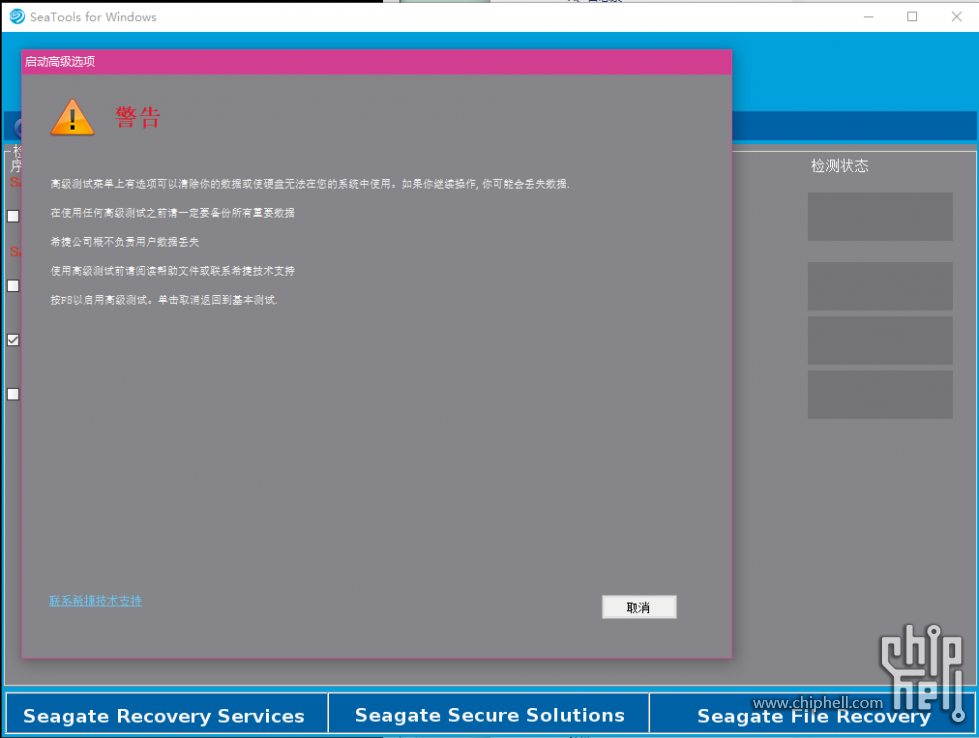Open the 联系希捷技术支持 support link
The height and width of the screenshot is (738, 979).
[x=96, y=601]
